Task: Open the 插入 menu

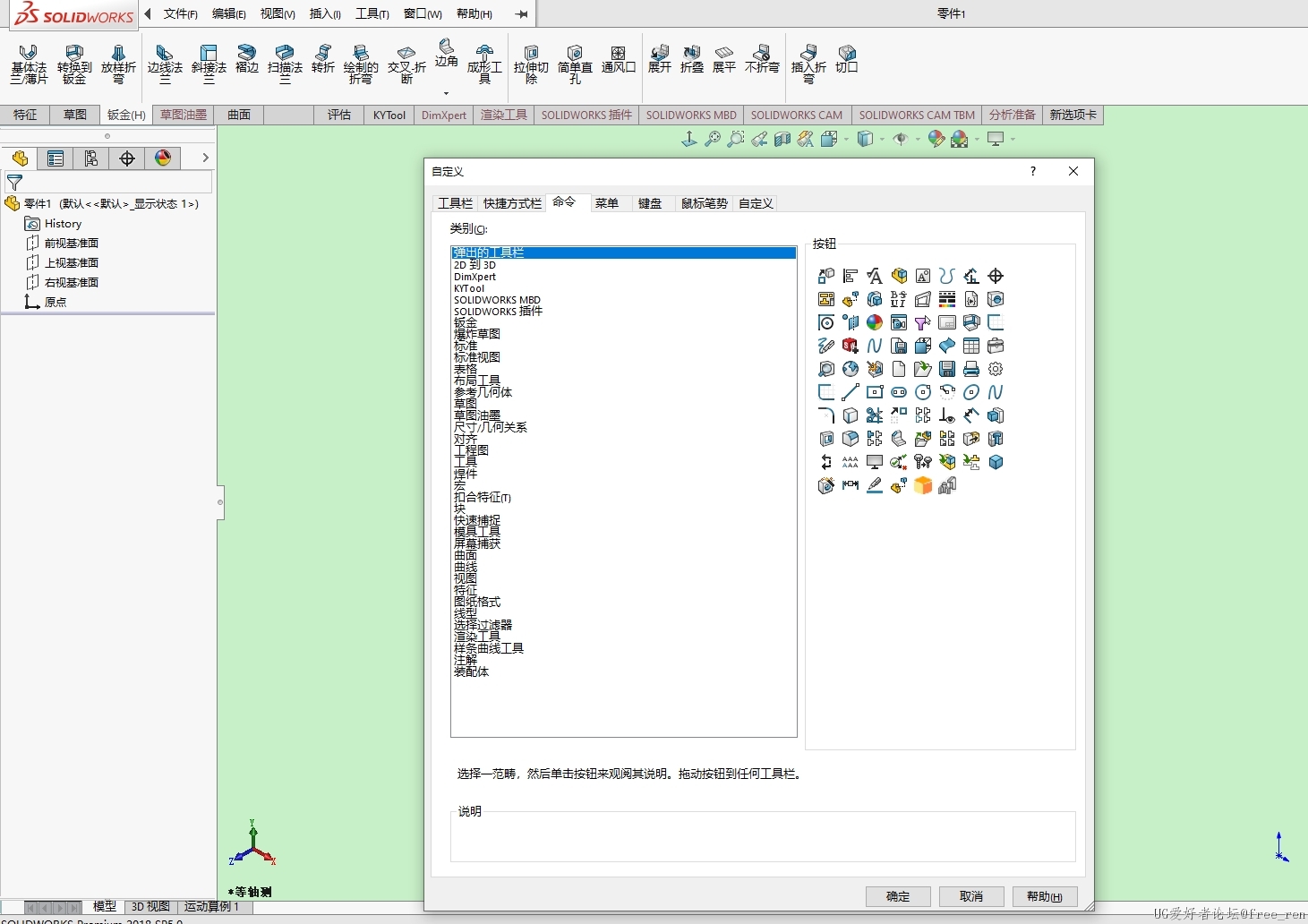Action: click(x=325, y=13)
